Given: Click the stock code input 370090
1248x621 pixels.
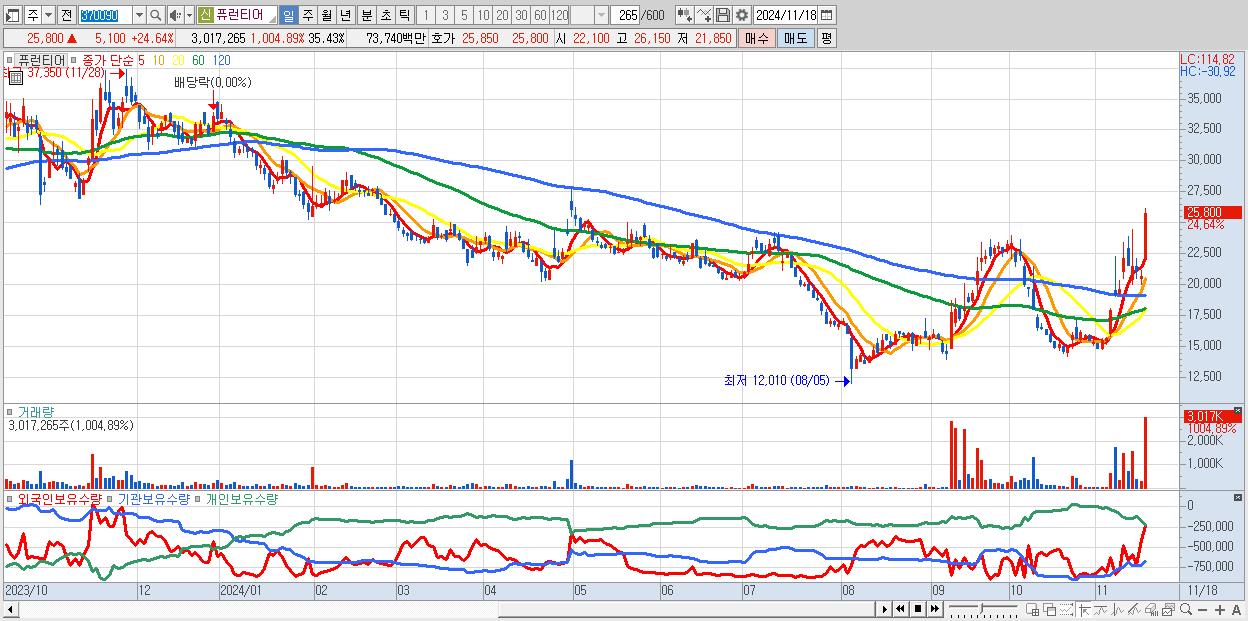Looking at the screenshot, I should point(104,15).
